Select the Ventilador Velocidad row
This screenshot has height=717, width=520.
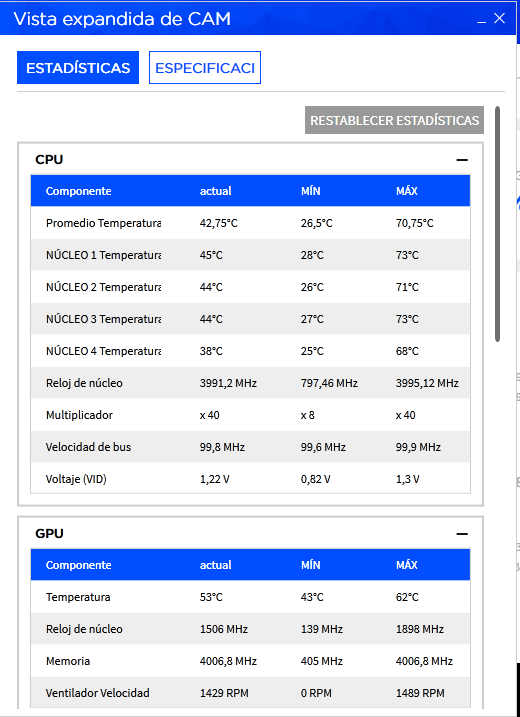[250, 693]
